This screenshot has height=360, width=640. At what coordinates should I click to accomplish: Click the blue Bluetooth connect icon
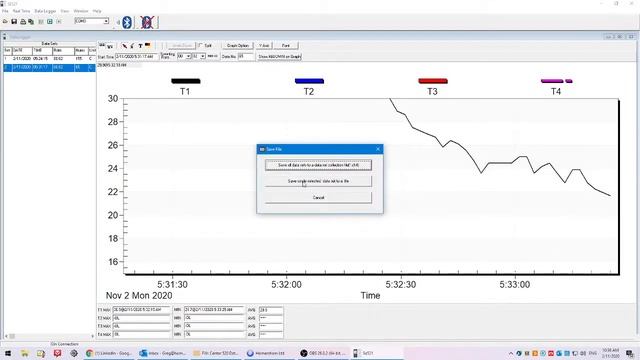coord(127,22)
